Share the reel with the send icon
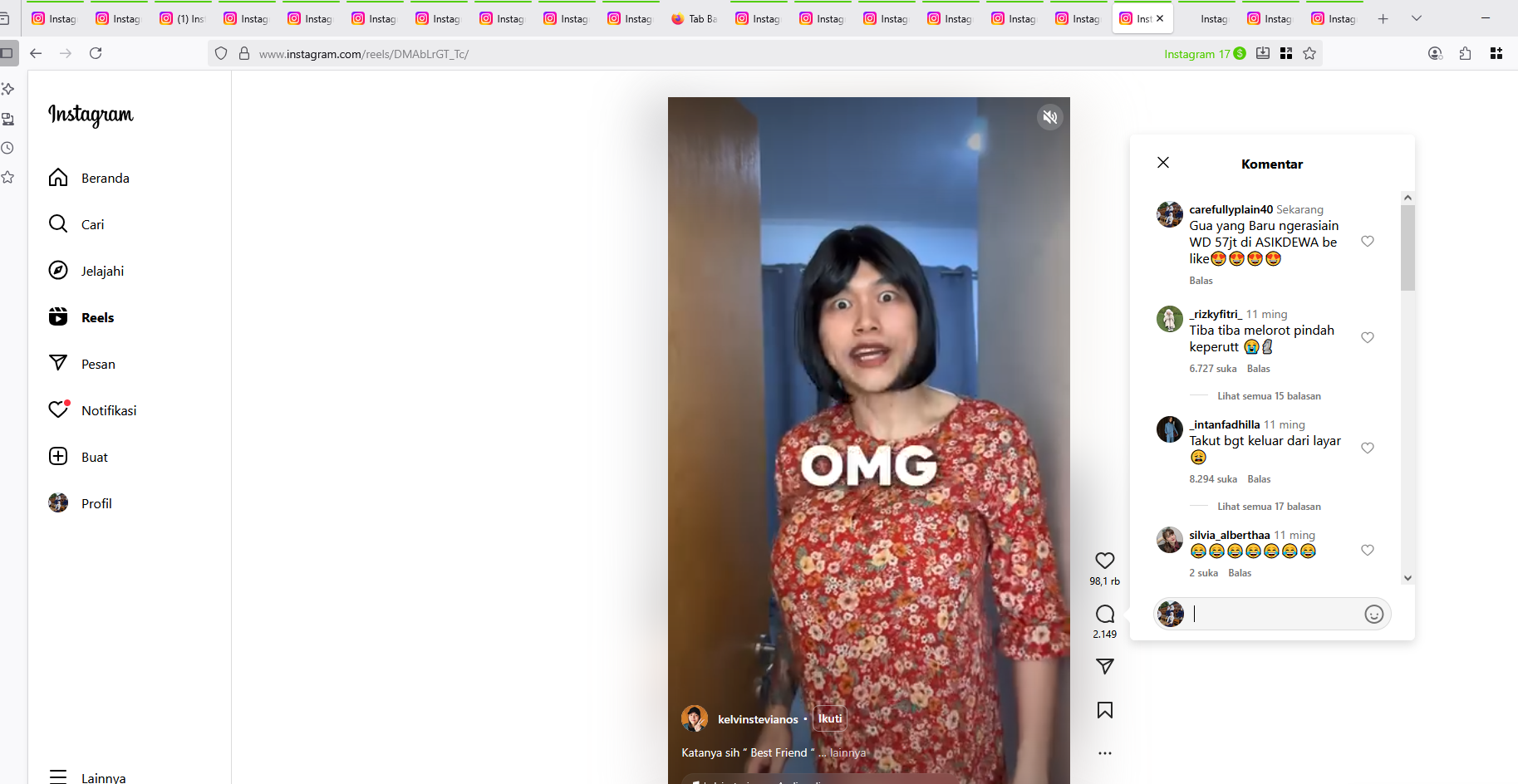 click(x=1105, y=666)
